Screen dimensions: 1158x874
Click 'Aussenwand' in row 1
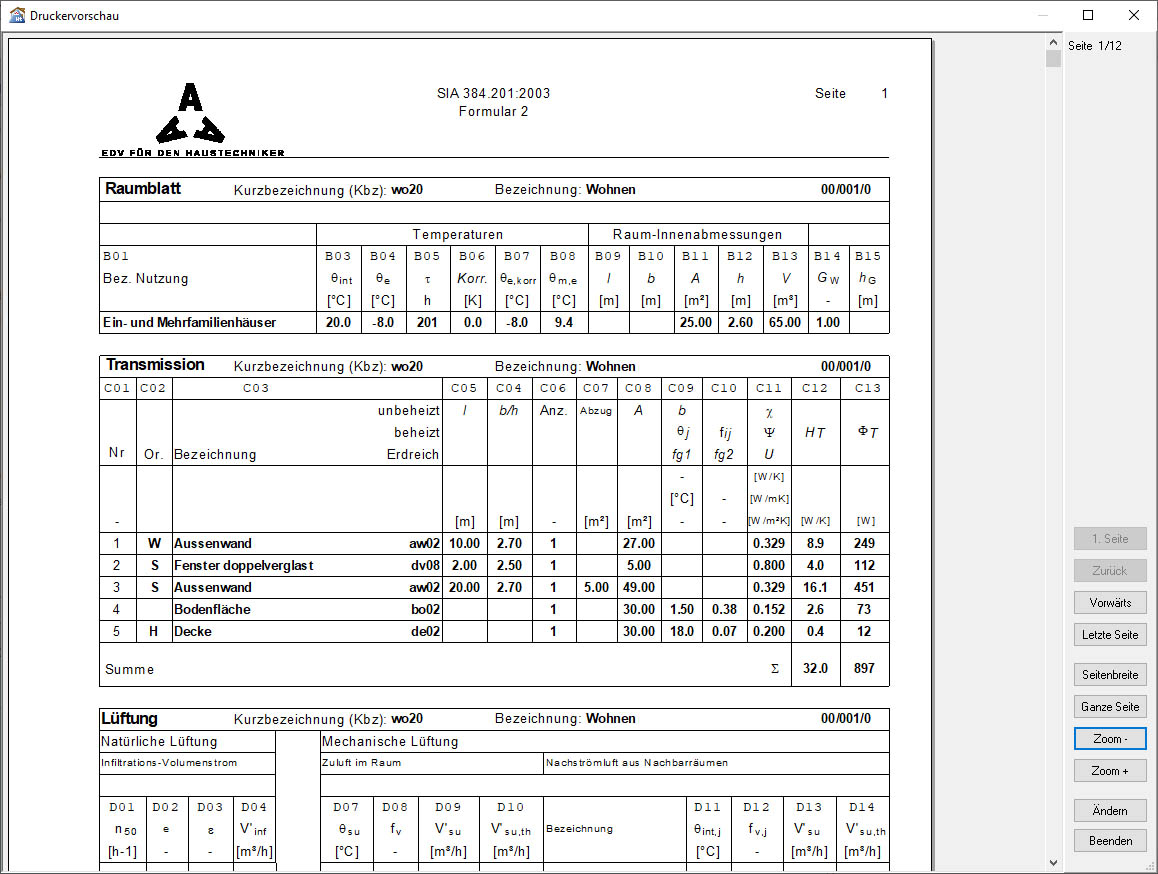click(x=213, y=544)
